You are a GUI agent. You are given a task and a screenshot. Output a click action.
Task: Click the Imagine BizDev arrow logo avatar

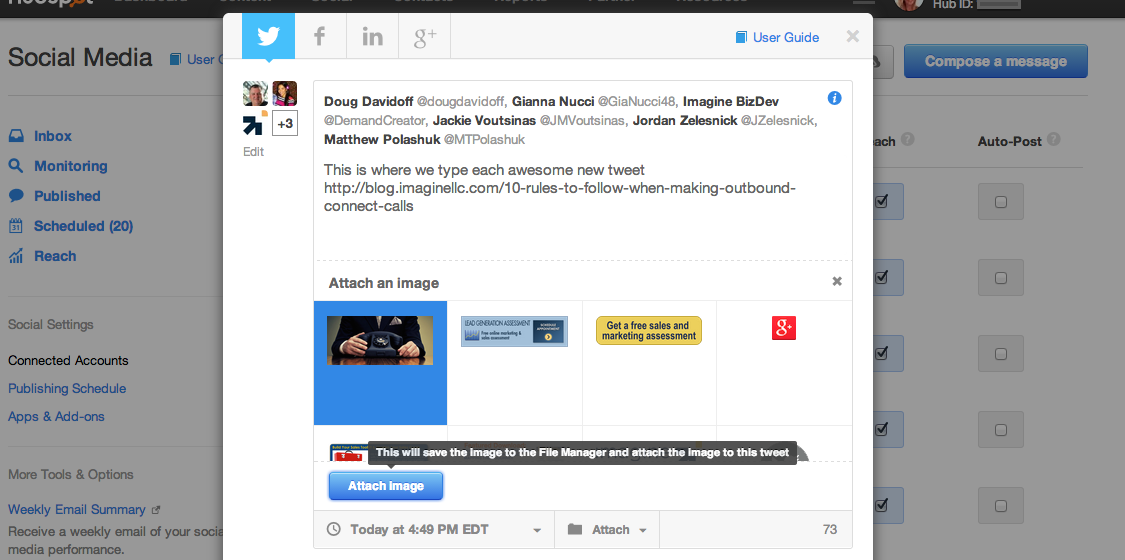point(255,123)
